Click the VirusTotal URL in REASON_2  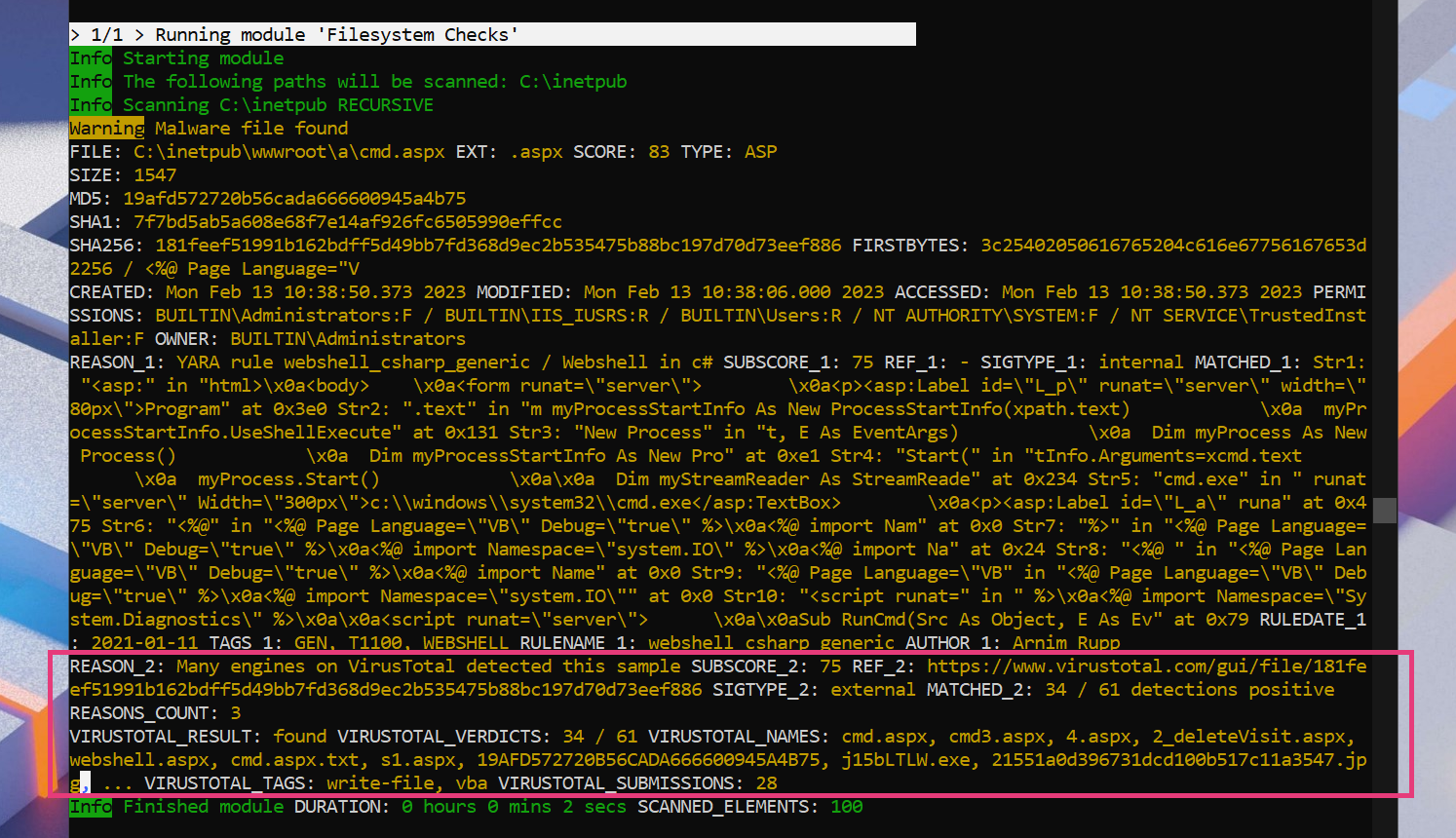pos(1146,667)
